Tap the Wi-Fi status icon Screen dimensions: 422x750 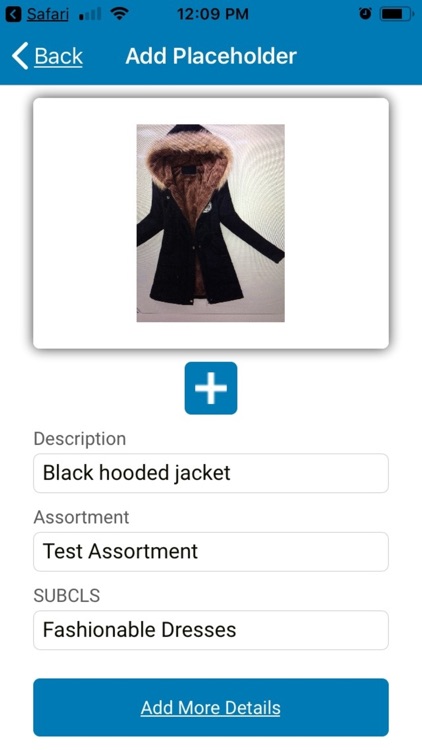(x=118, y=14)
